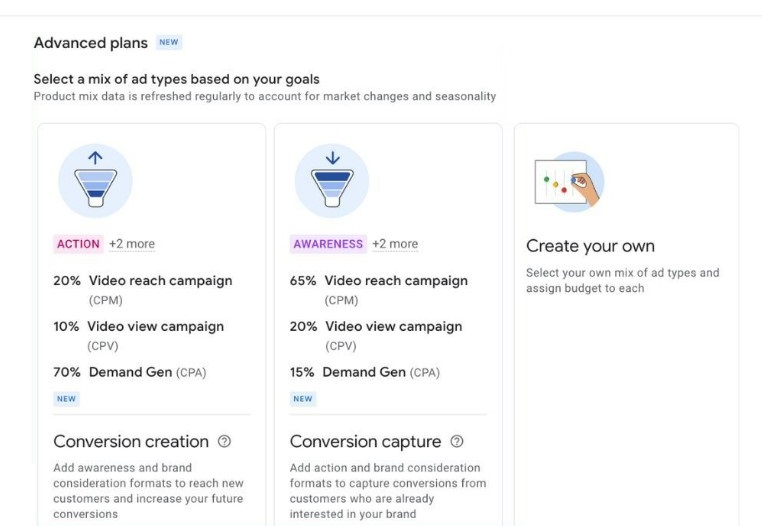
Task: Open help icon beside Conversion creation
Action: (224, 442)
